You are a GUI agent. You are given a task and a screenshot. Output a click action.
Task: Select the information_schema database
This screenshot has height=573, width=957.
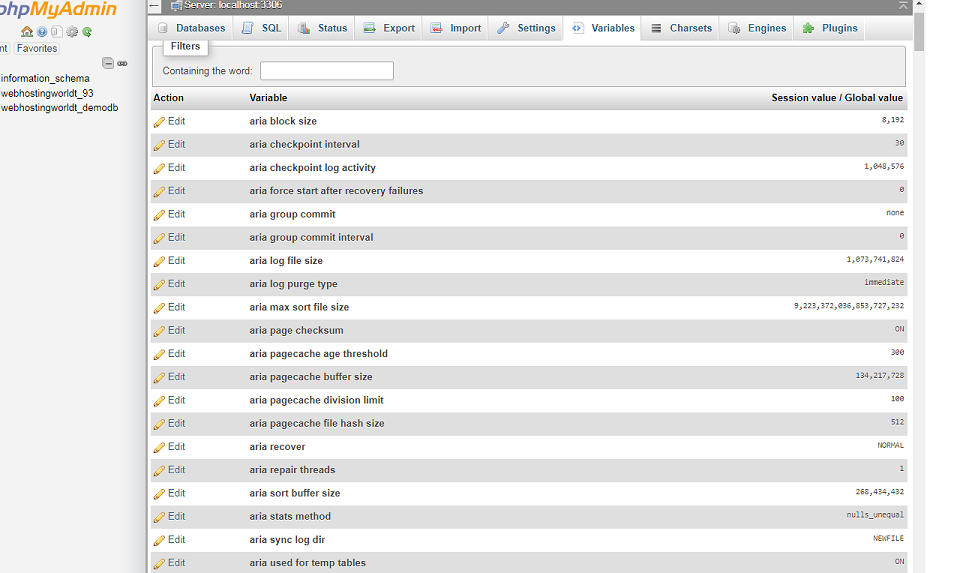pyautogui.click(x=45, y=78)
